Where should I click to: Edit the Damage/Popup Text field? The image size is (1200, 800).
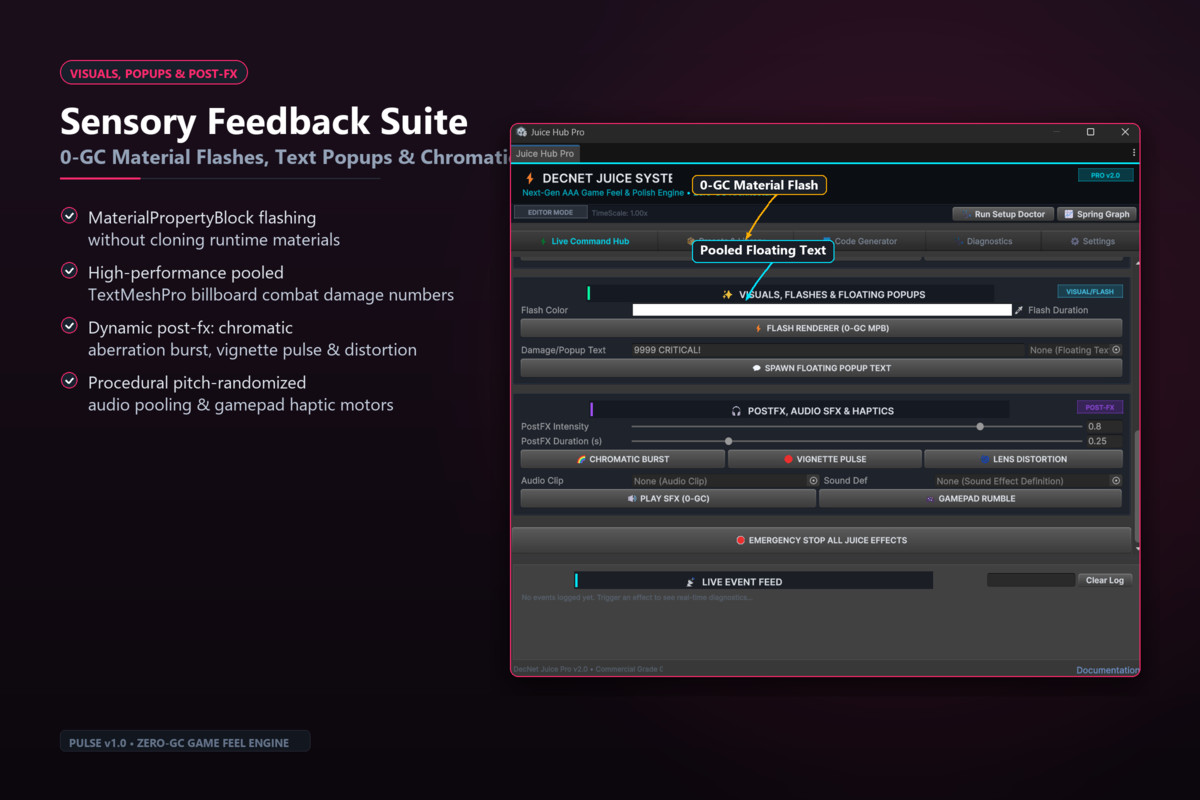point(829,350)
